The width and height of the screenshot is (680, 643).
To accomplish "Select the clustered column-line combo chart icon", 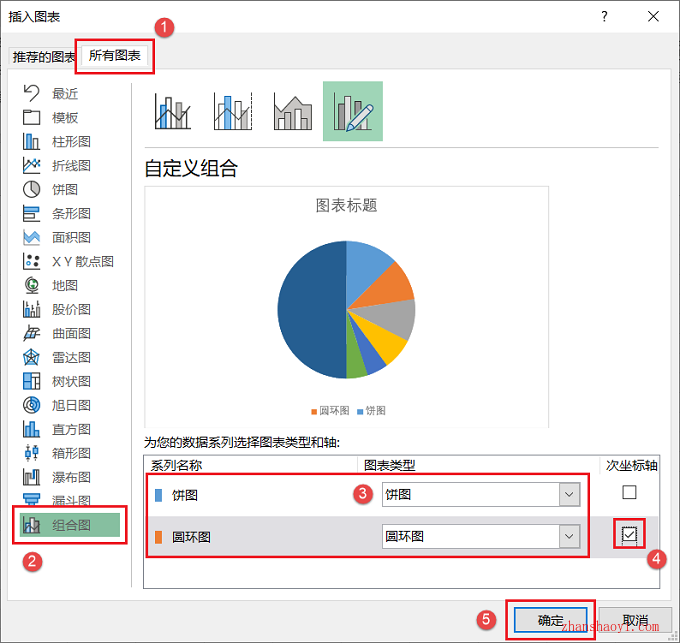I will pos(173,111).
